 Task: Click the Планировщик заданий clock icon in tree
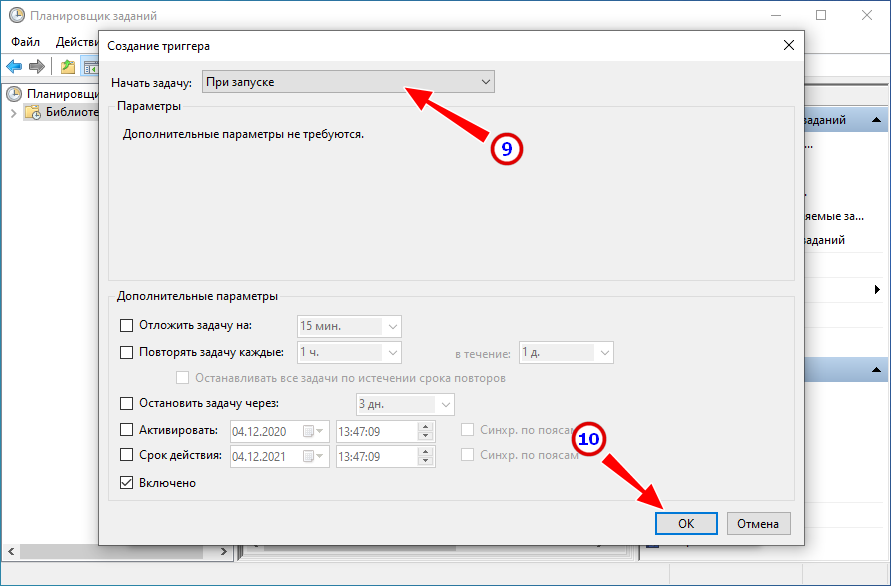(14, 94)
